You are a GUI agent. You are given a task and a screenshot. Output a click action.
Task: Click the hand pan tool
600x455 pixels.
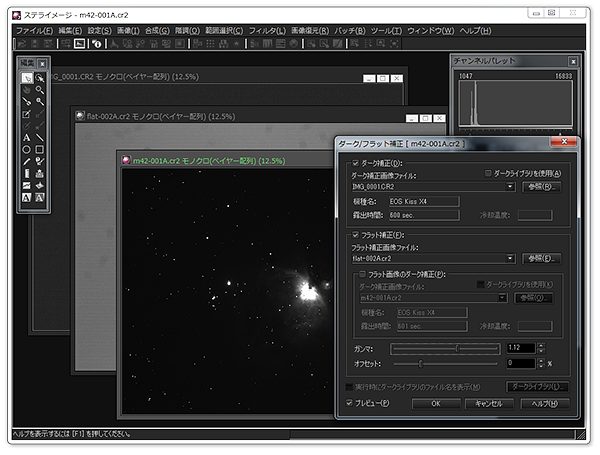click(27, 90)
